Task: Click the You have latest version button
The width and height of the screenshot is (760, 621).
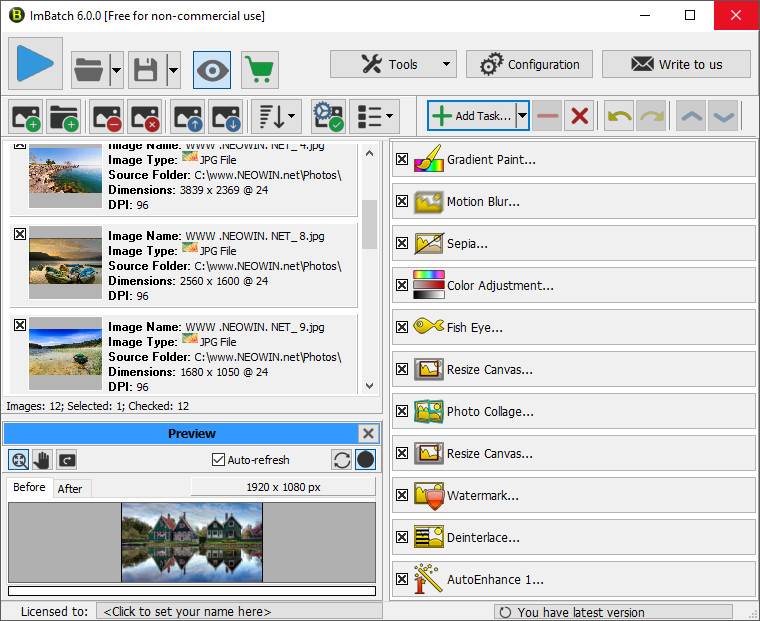Action: (x=613, y=612)
